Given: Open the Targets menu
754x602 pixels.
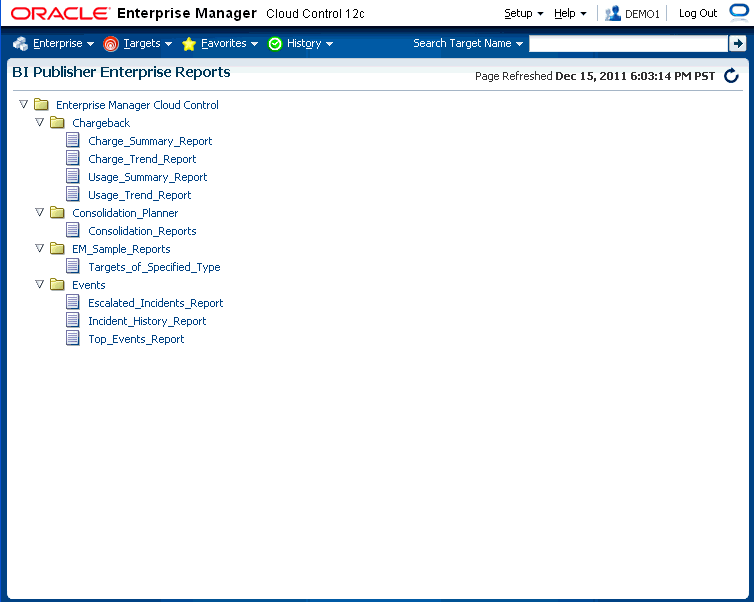Looking at the screenshot, I should 148,43.
